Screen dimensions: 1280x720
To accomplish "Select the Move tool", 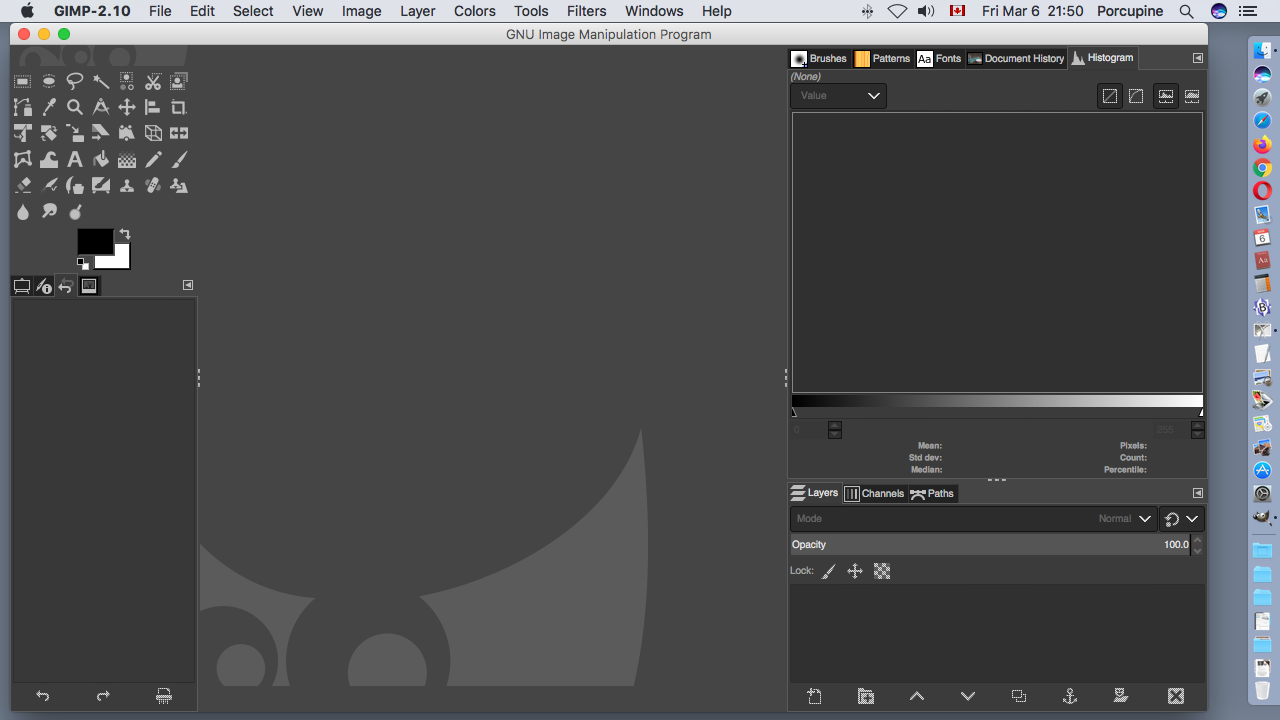I will [127, 108].
